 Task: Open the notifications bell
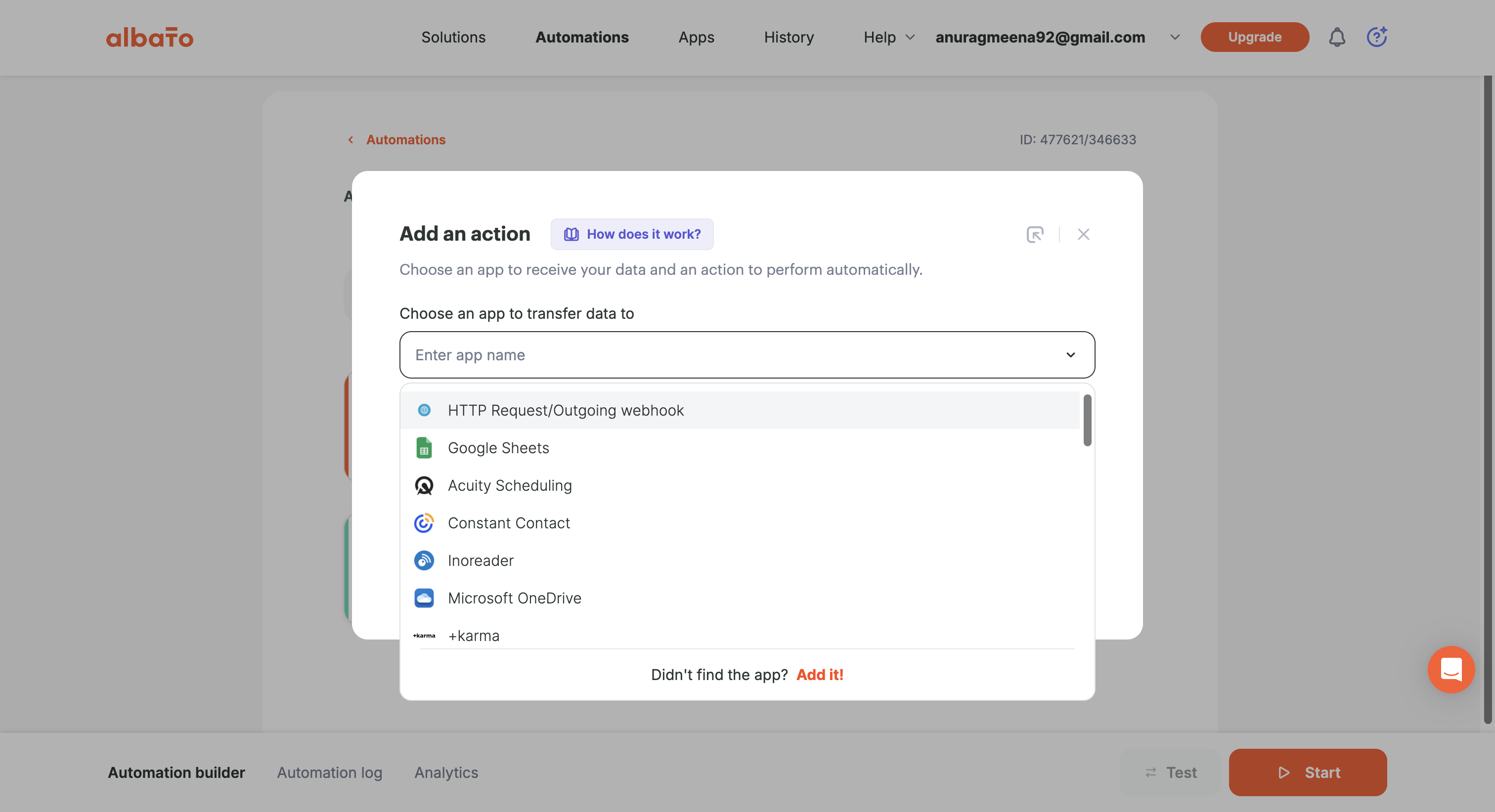tap(1337, 37)
